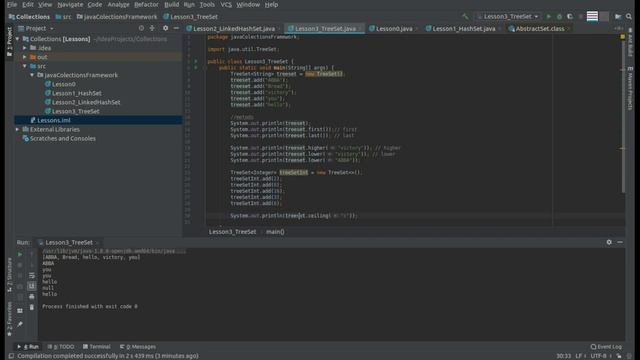Open the Refactor menu

click(146, 4)
